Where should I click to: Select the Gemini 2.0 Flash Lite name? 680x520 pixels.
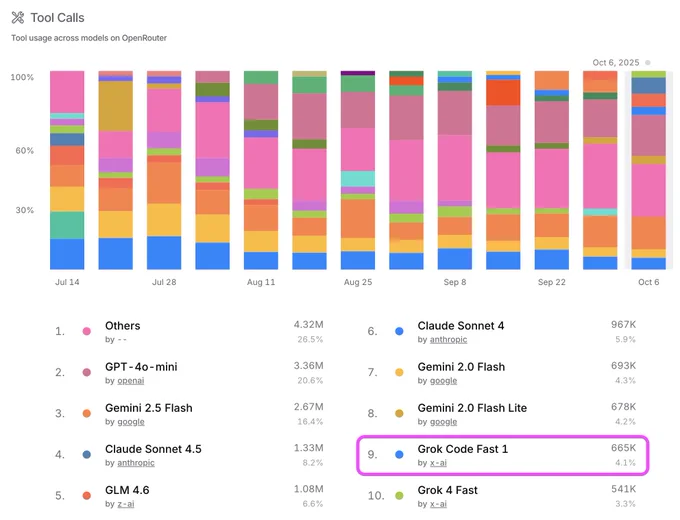click(472, 408)
